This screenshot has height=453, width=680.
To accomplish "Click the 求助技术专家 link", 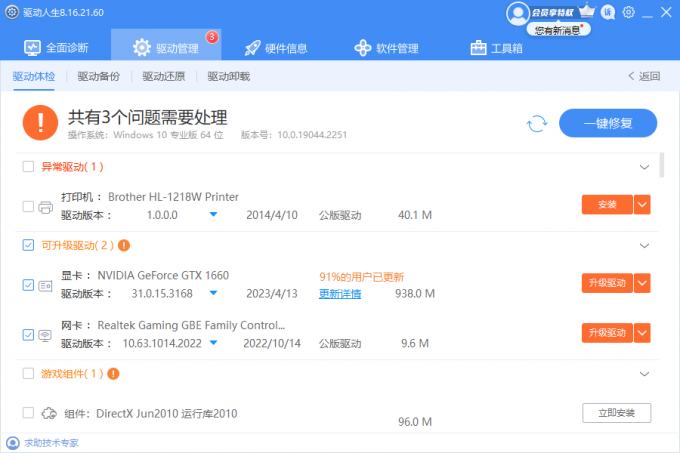I will (51, 443).
